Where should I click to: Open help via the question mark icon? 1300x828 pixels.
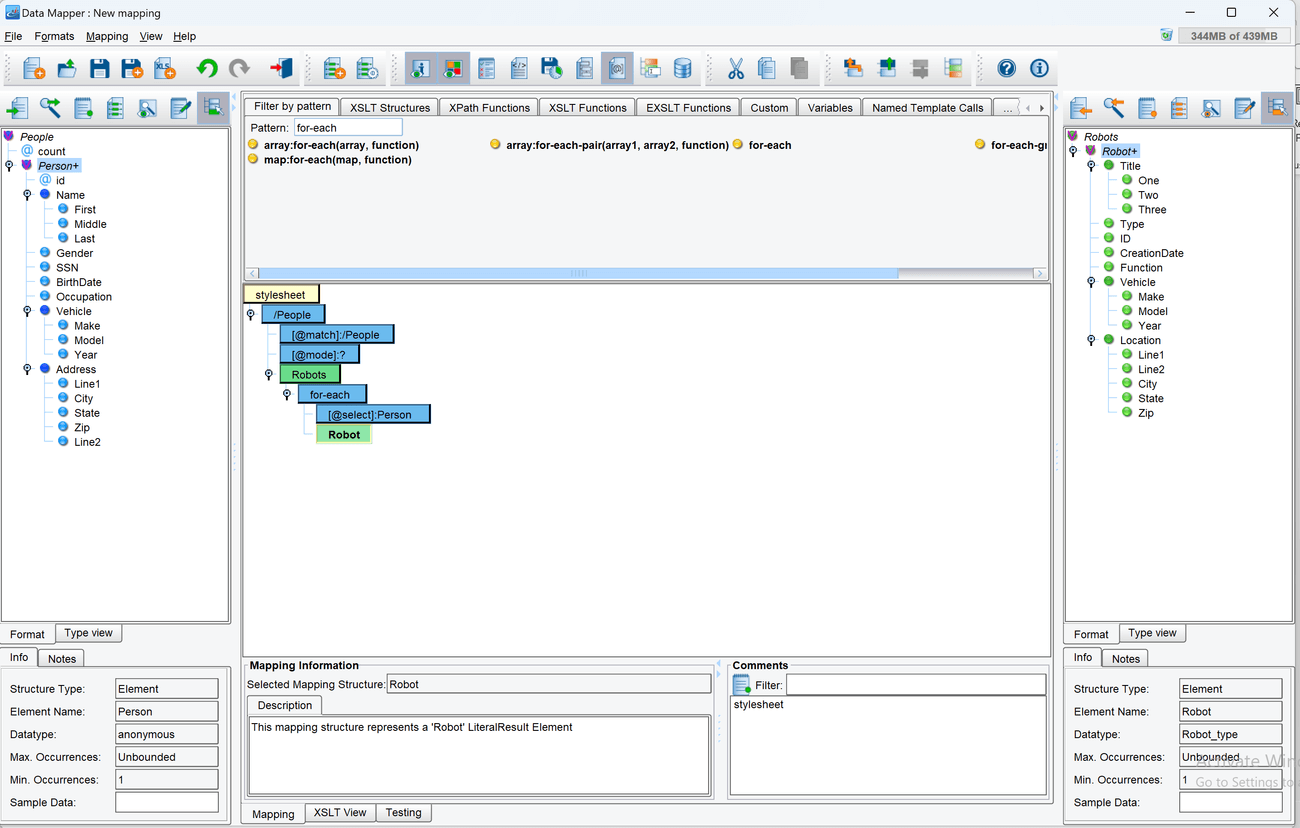[1007, 68]
